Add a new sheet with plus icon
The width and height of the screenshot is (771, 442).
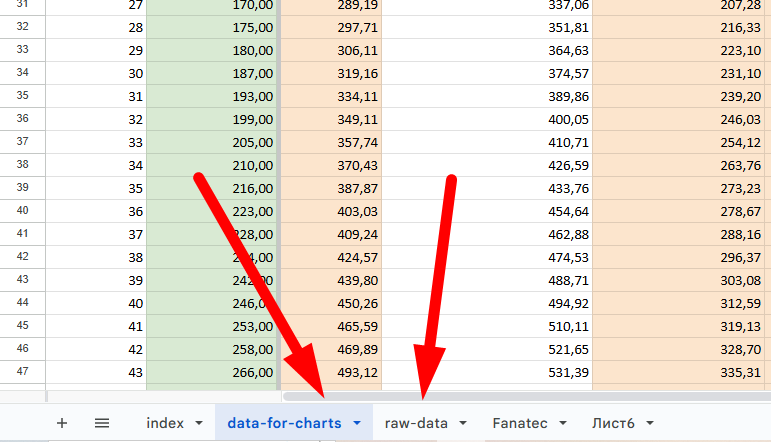[62, 423]
